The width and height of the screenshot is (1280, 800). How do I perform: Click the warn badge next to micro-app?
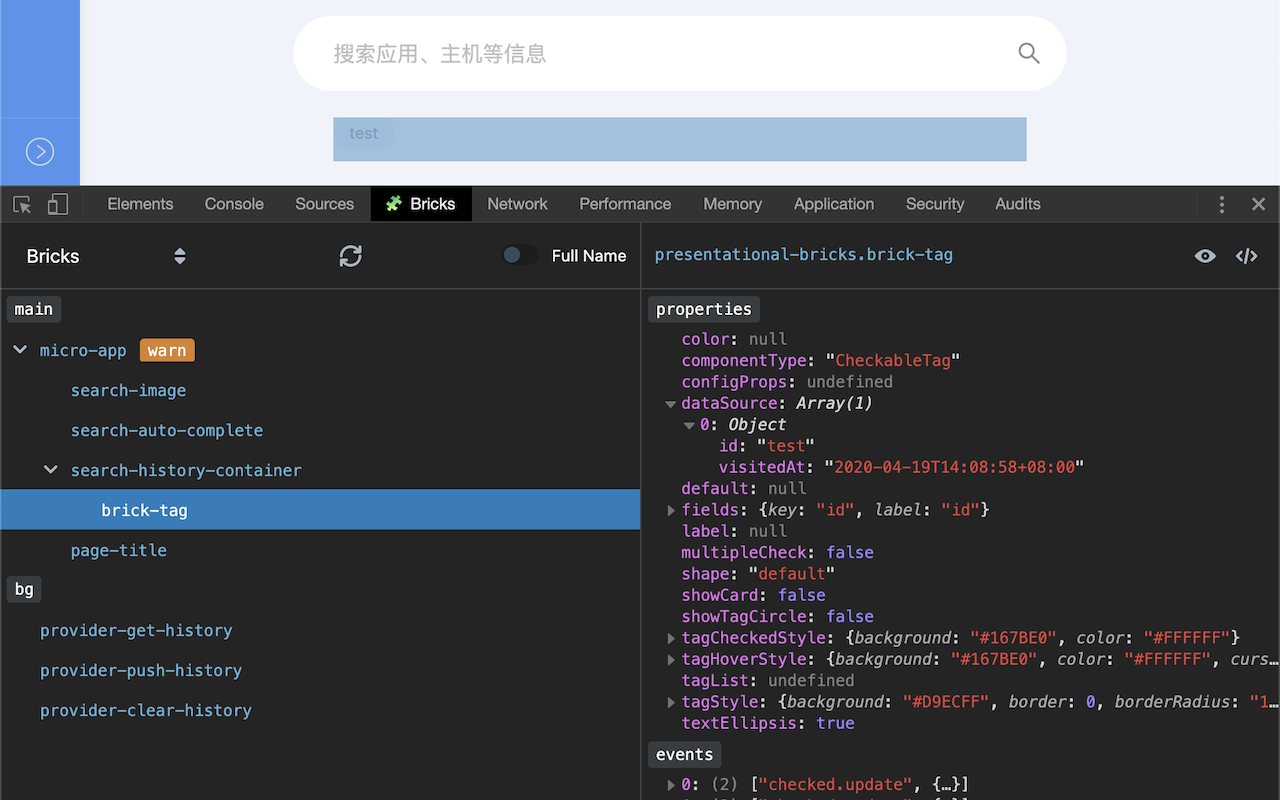coord(166,350)
